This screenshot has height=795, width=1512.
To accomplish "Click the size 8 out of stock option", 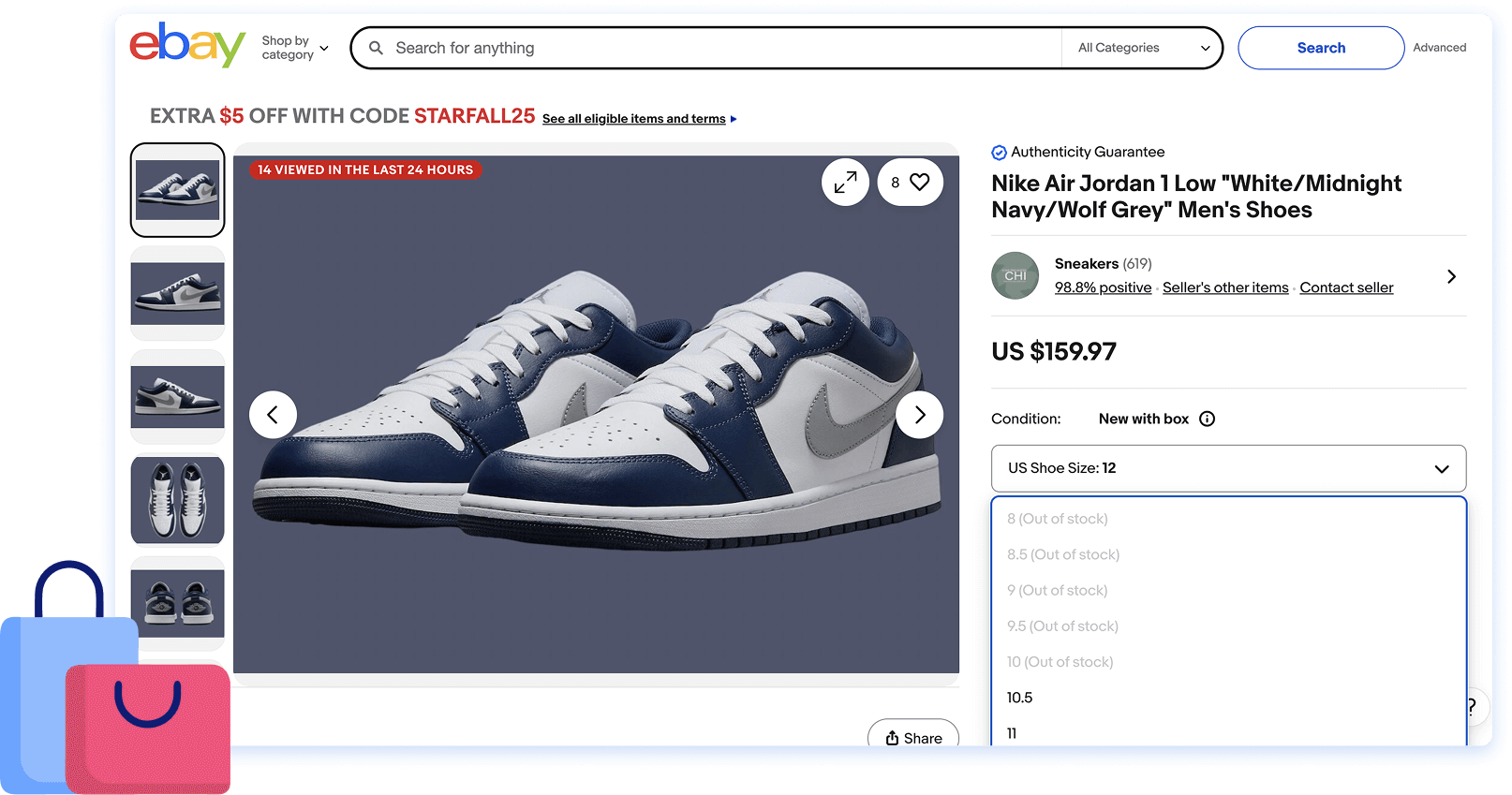I will 1228,519.
